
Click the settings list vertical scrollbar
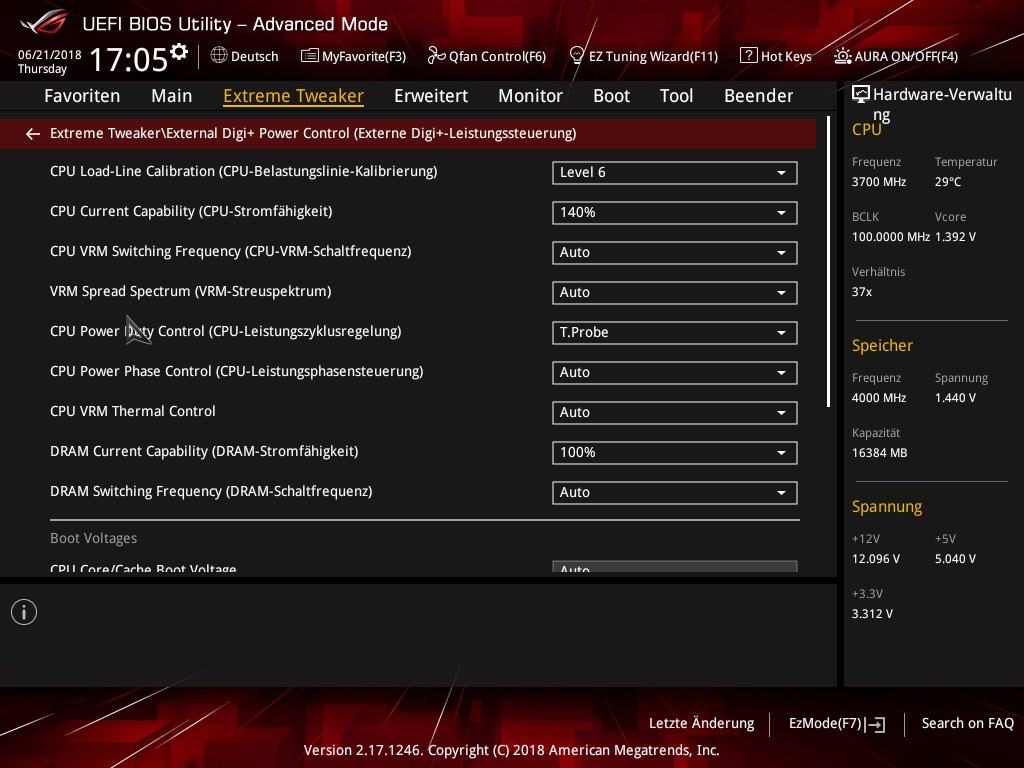coord(828,261)
